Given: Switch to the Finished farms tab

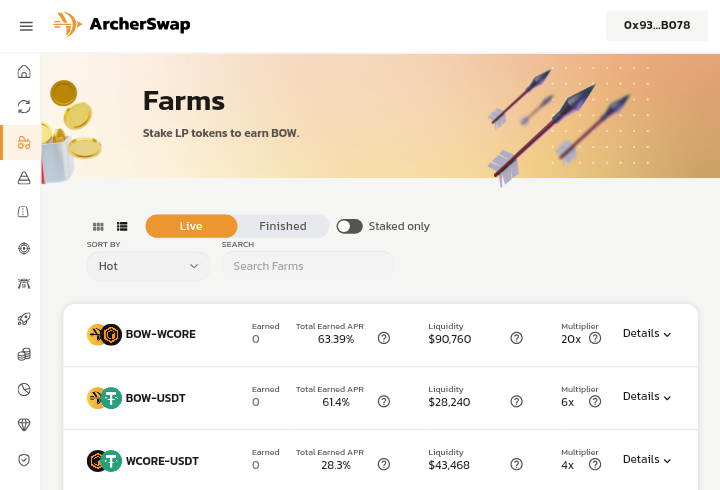Looking at the screenshot, I should (283, 226).
